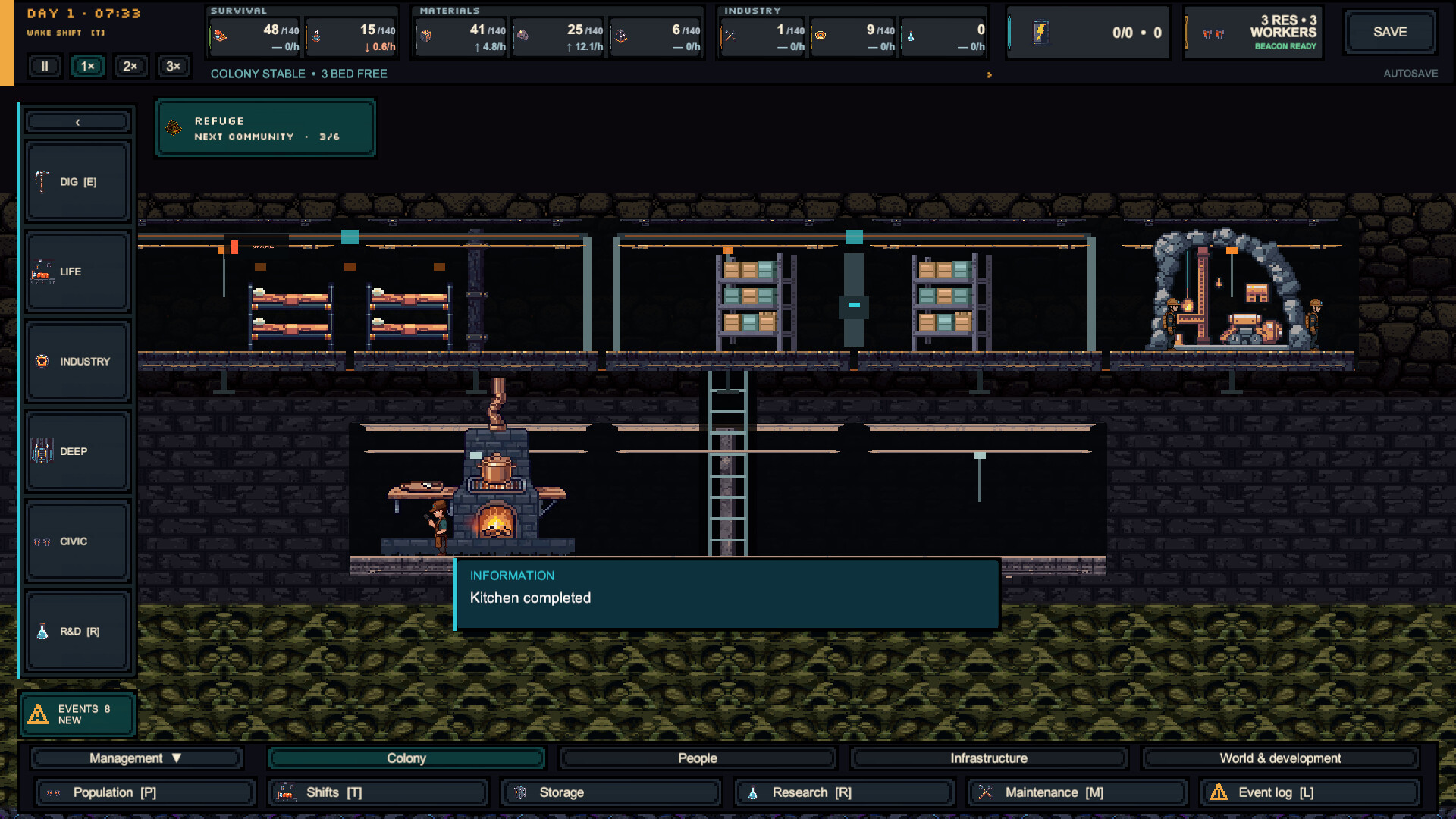1456x819 pixels.
Task: Open the R&D [R] category
Action: [x=77, y=631]
